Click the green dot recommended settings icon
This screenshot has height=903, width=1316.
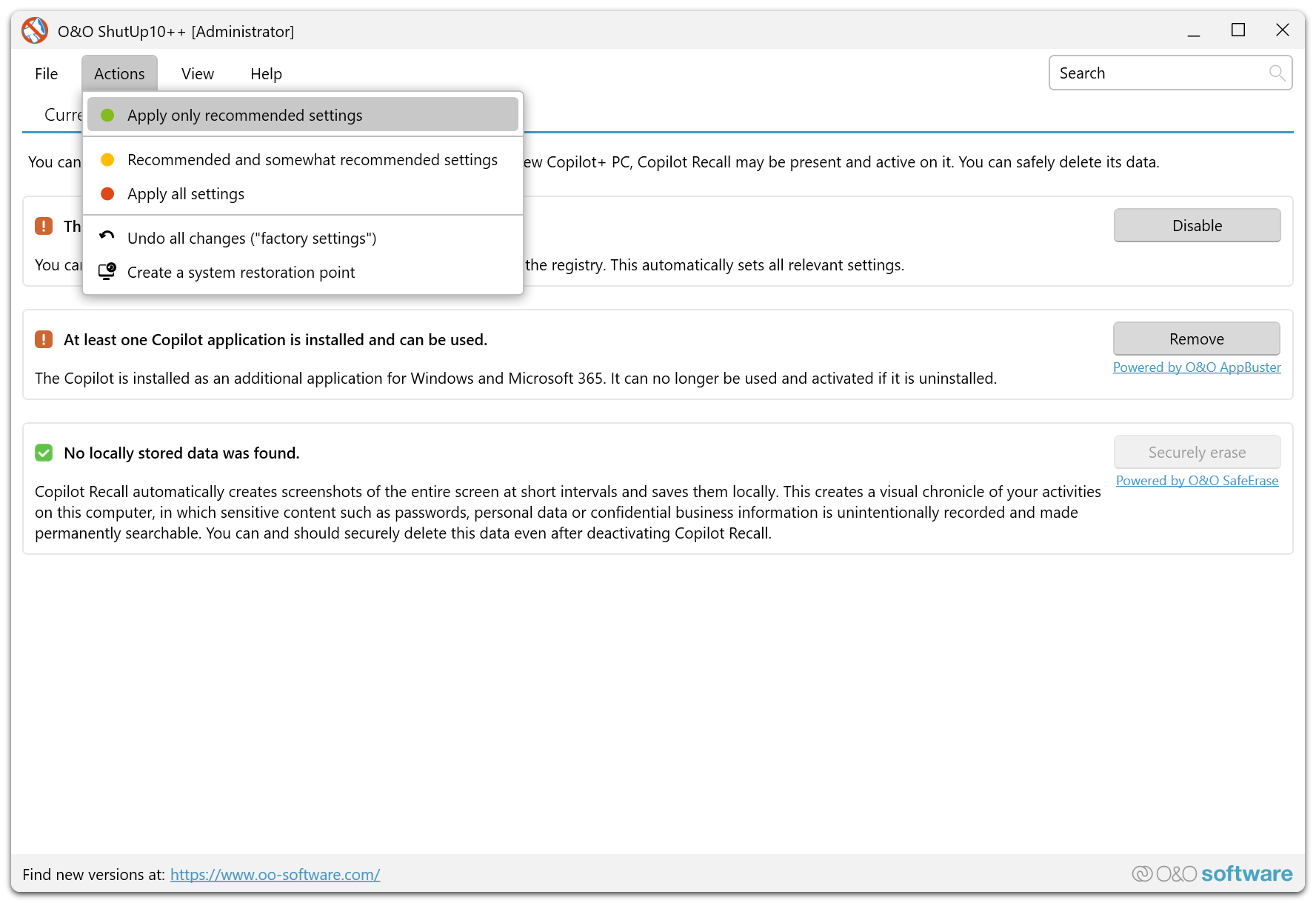point(107,116)
